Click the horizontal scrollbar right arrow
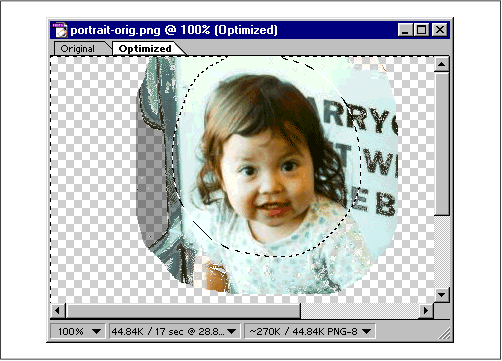The width and height of the screenshot is (502, 361). (426, 311)
